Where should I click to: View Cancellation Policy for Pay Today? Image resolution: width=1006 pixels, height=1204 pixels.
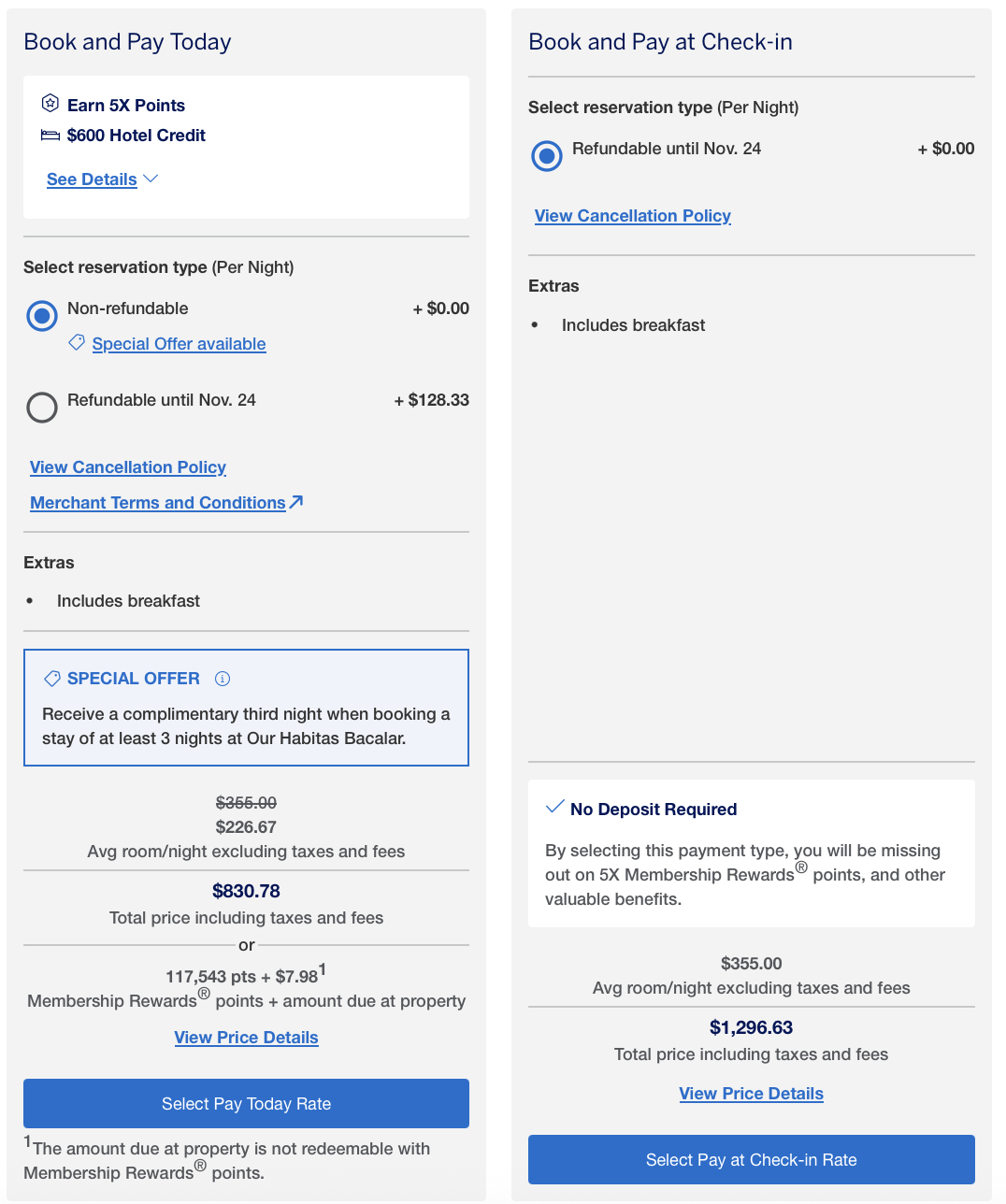(x=128, y=467)
